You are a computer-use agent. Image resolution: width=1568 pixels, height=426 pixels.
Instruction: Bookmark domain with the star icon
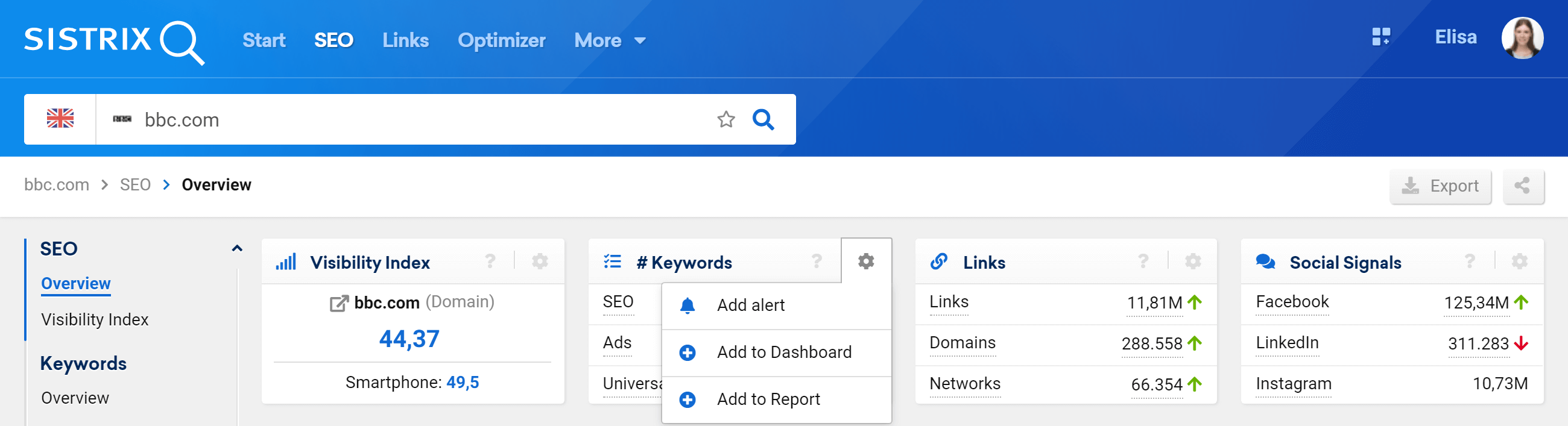coord(726,119)
